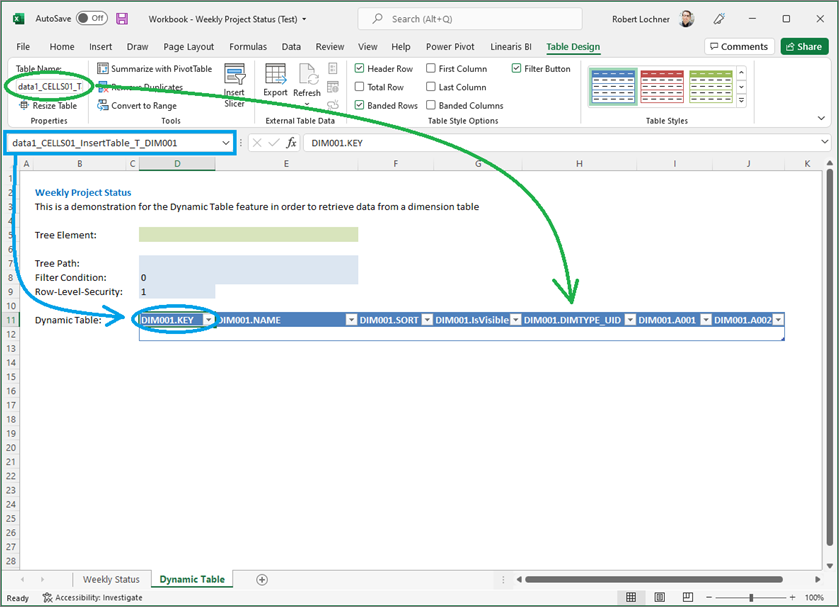Image resolution: width=839 pixels, height=607 pixels.
Task: Collapse the ribbon with chevron
Action: (821, 118)
